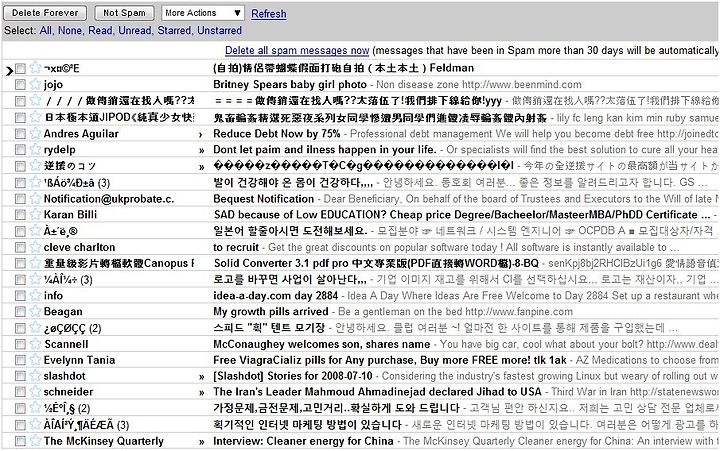This screenshot has height=451, width=720.
Task: Select Unread messages link
Action: tap(135, 30)
